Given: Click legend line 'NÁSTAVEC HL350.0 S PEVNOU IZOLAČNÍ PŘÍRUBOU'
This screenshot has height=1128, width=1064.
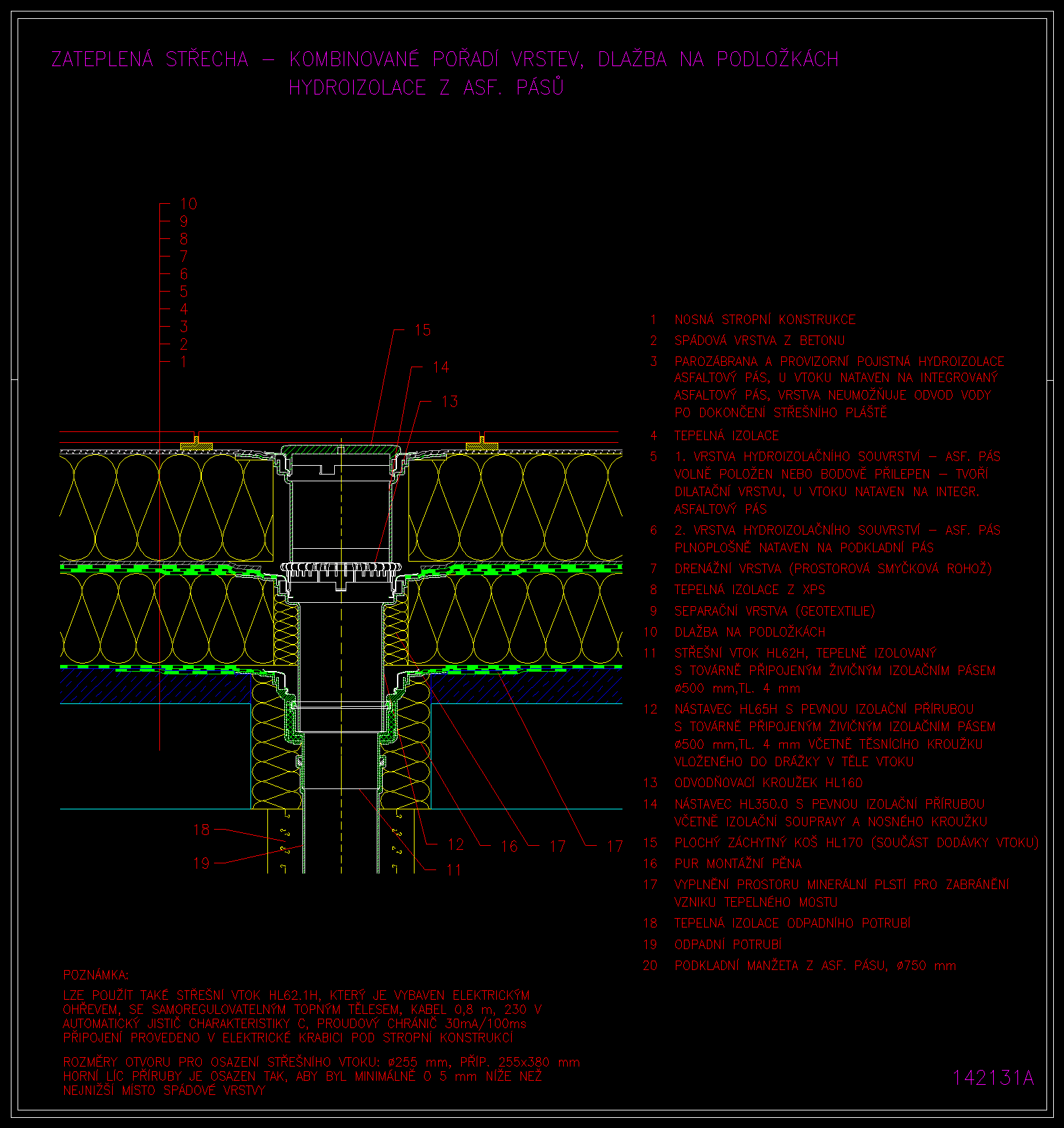Looking at the screenshot, I should pyautogui.click(x=830, y=804).
